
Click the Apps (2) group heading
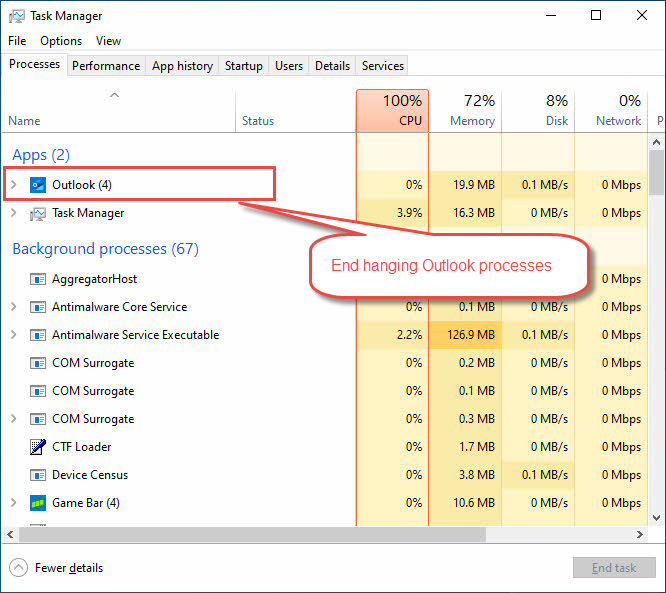(41, 155)
